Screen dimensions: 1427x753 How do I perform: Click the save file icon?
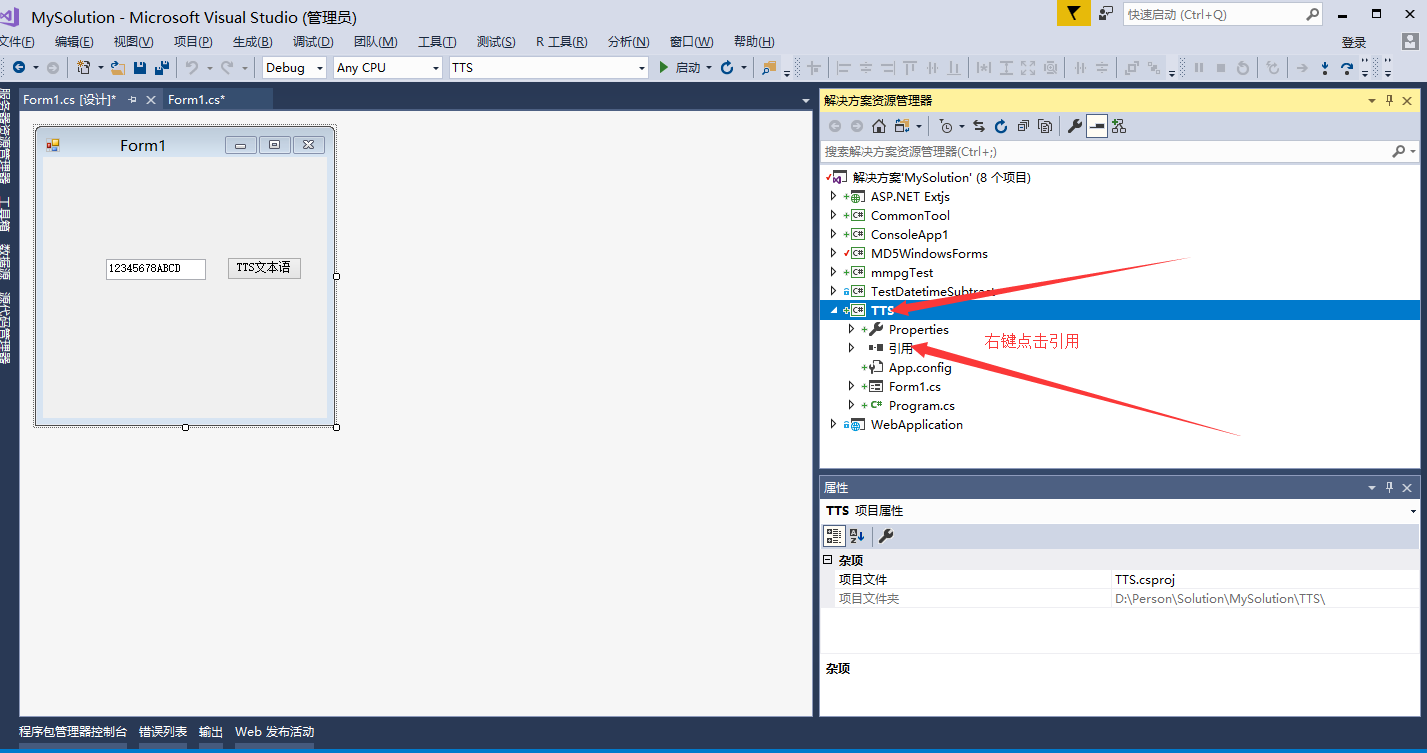coord(140,67)
